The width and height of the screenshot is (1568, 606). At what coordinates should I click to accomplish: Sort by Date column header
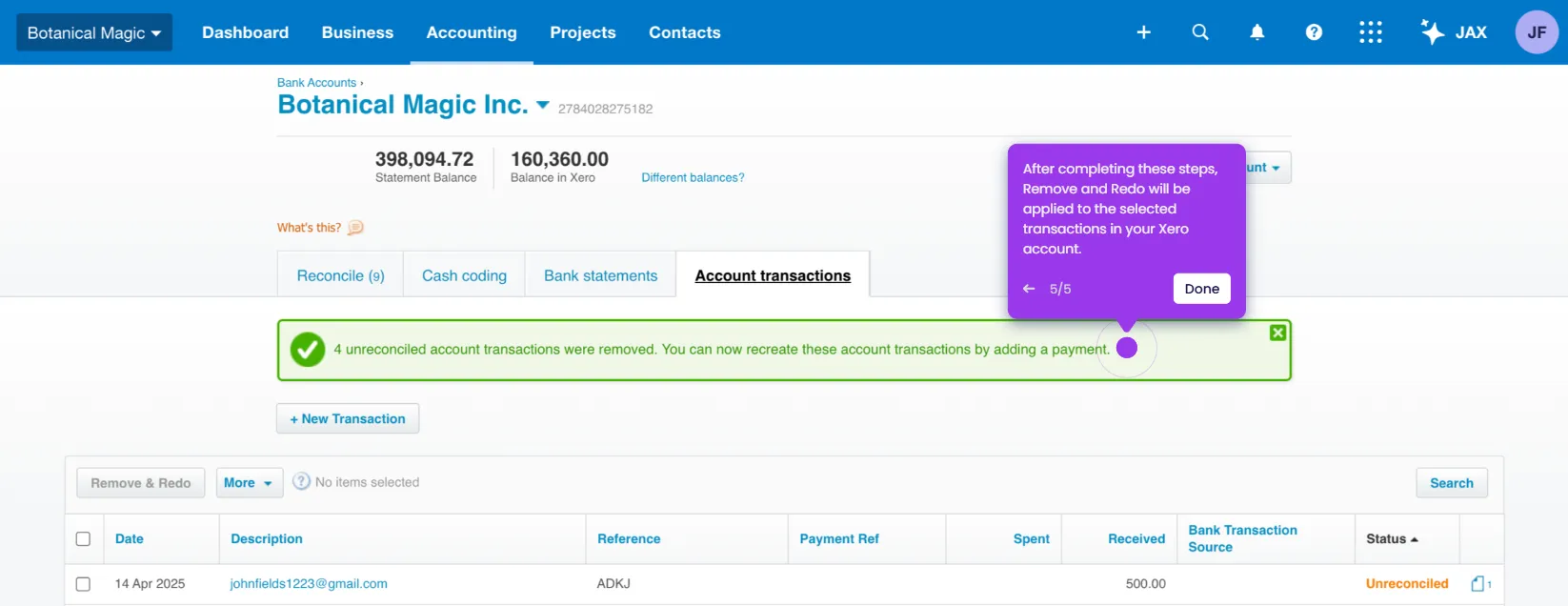(130, 539)
